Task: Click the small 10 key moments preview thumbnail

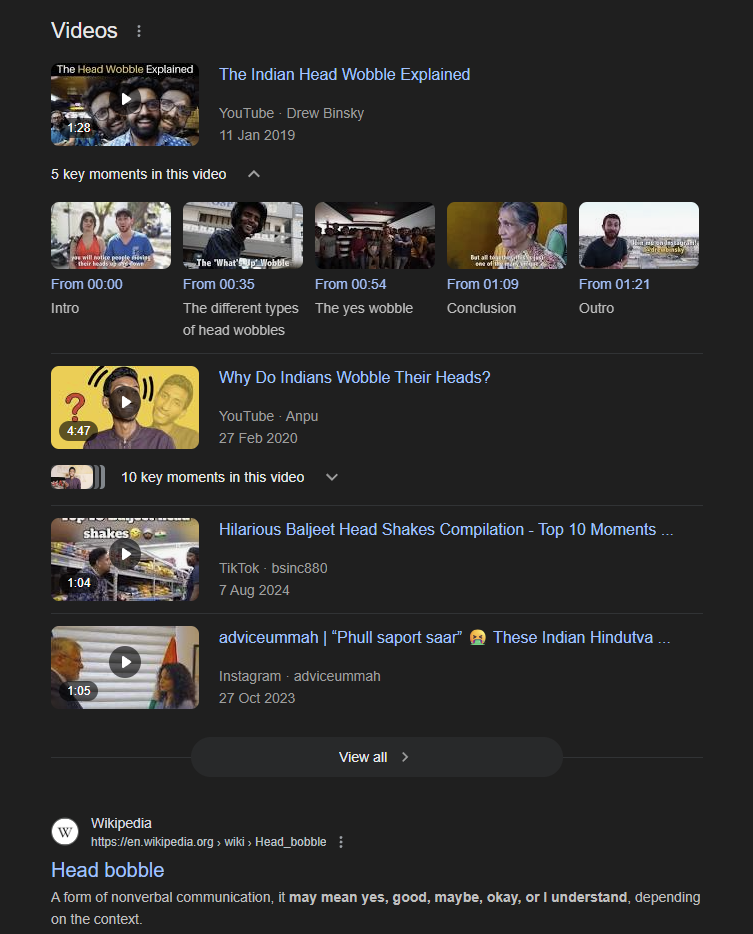Action: tap(78, 477)
